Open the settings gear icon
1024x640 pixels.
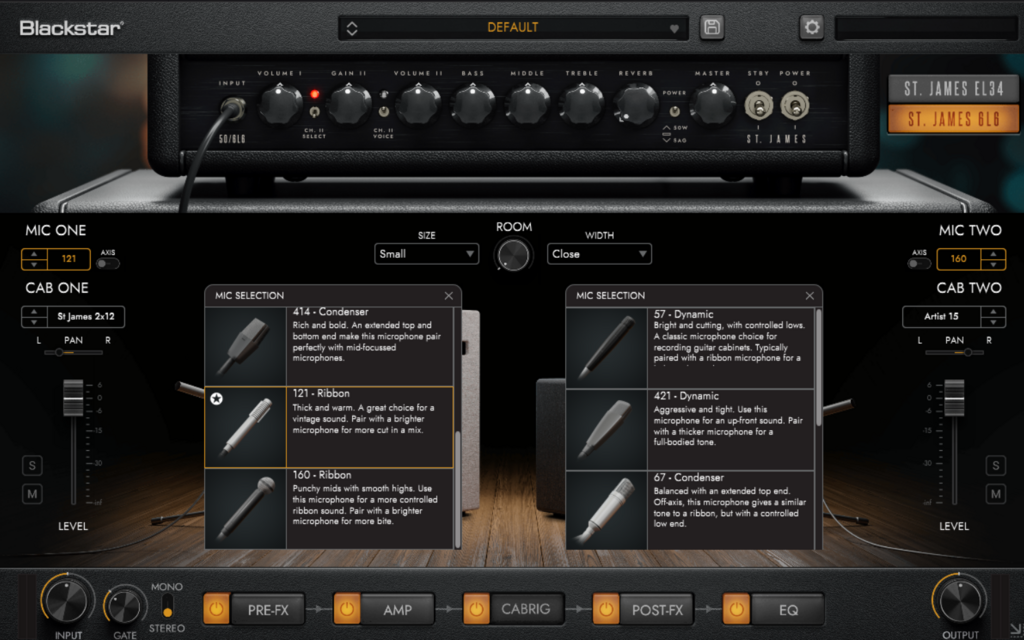pyautogui.click(x=811, y=27)
